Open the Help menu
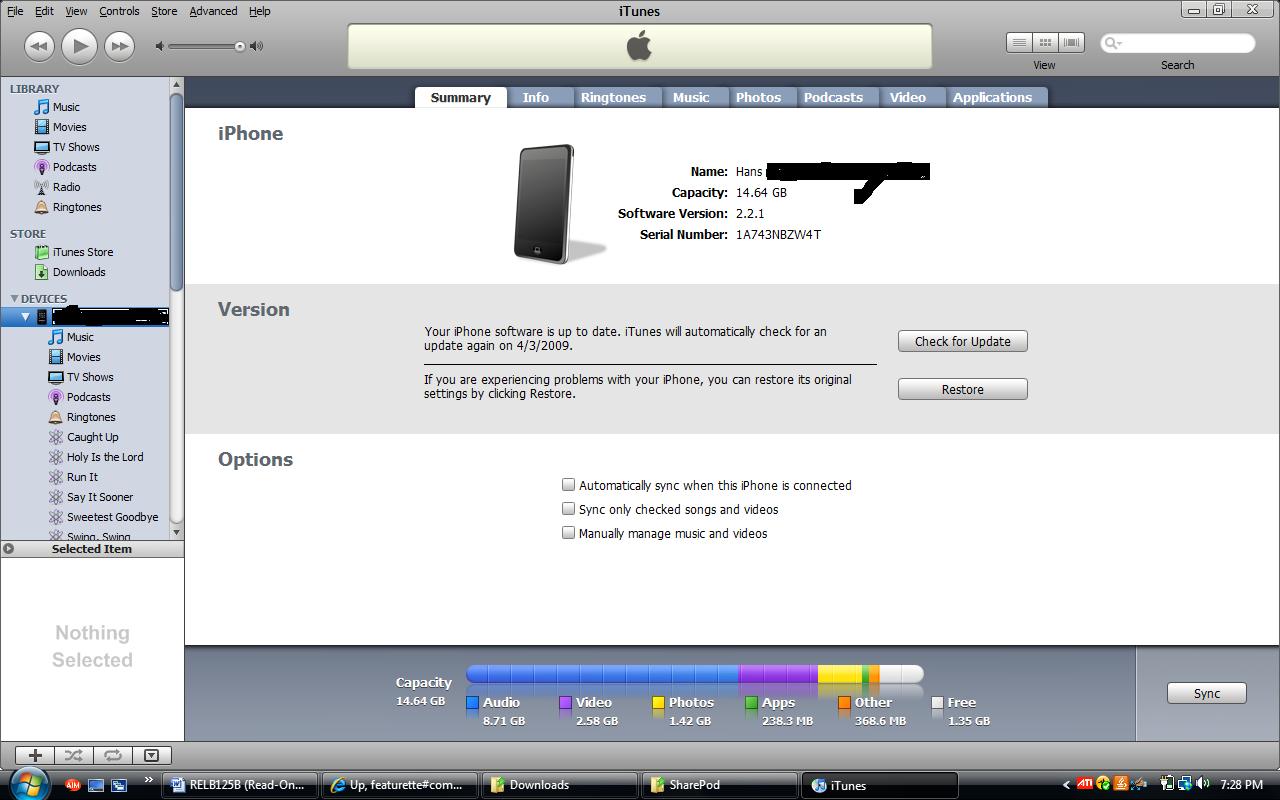The width and height of the screenshot is (1280, 800). click(259, 11)
